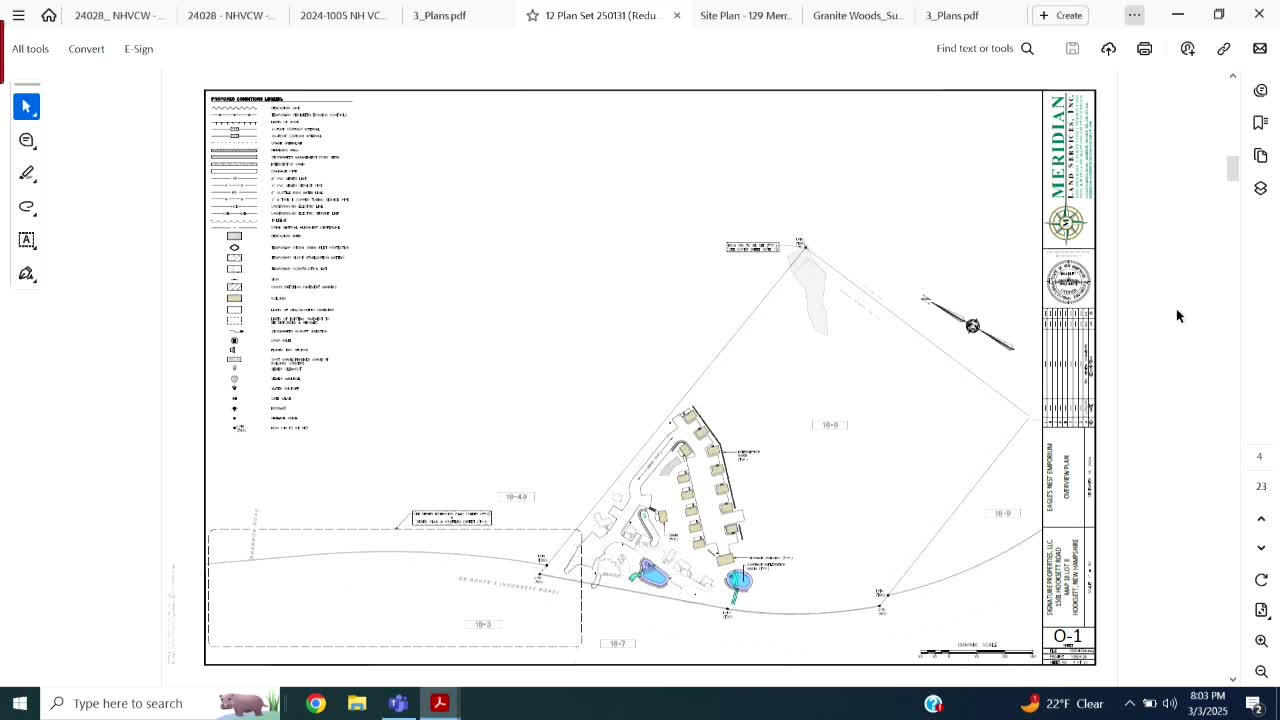Print the document using the printer icon

pyautogui.click(x=1144, y=49)
